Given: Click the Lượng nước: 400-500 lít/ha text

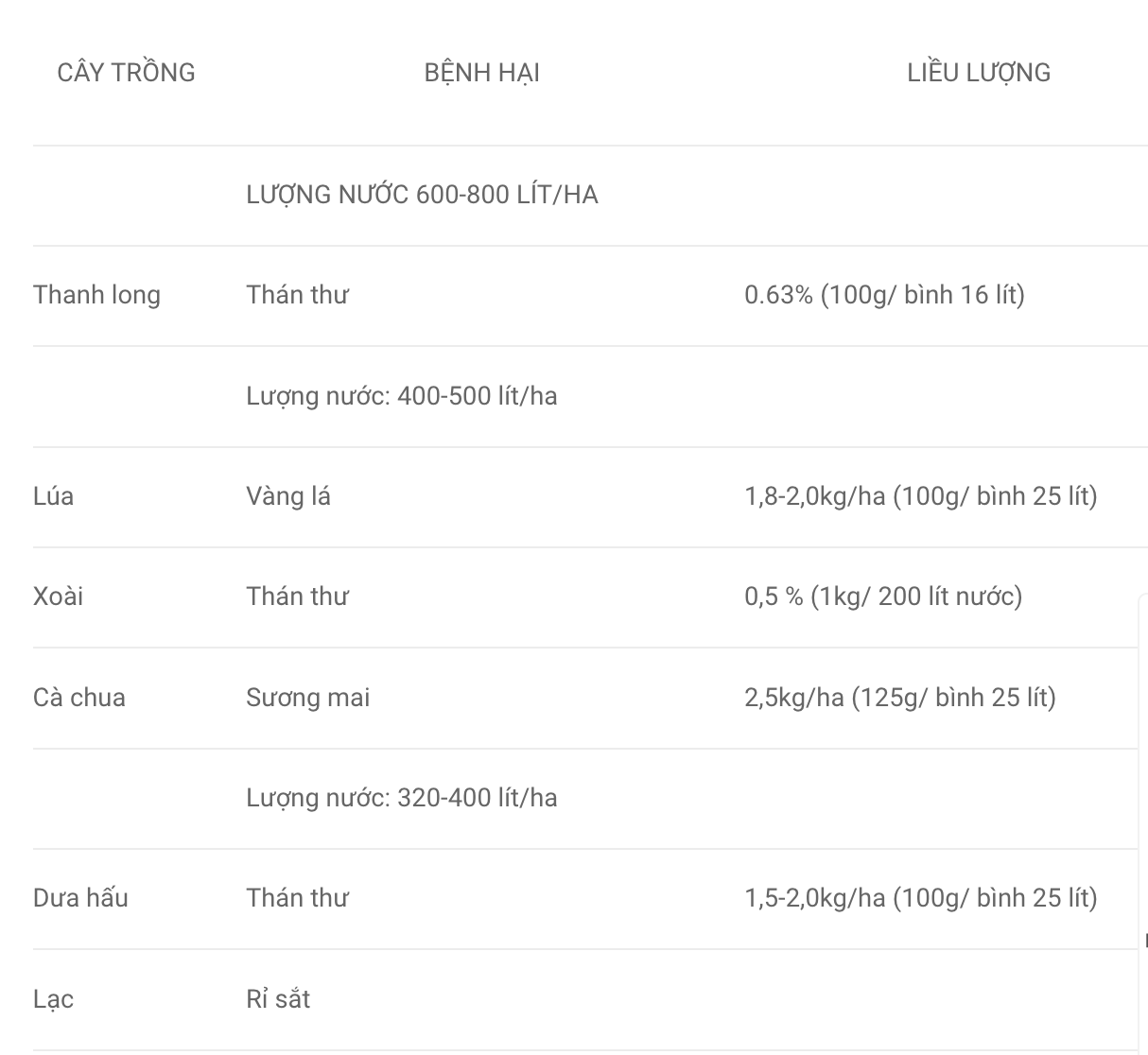Looking at the screenshot, I should [x=401, y=395].
